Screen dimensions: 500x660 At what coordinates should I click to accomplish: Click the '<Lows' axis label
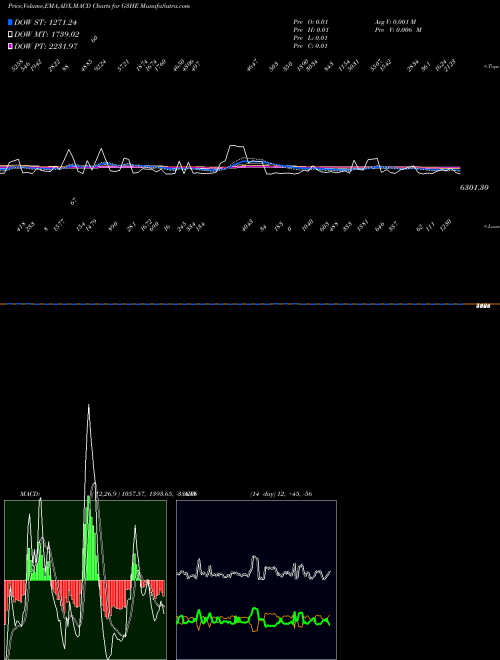492,226
